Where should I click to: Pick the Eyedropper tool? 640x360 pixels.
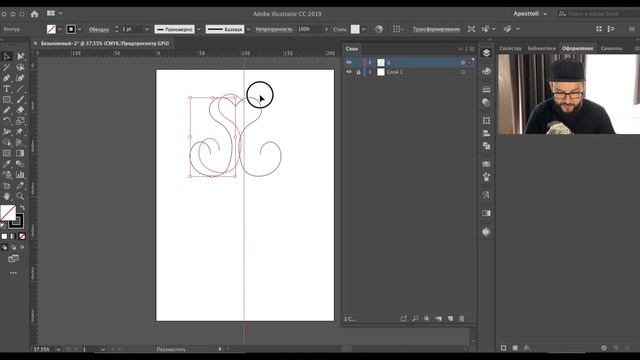pyautogui.click(x=7, y=164)
